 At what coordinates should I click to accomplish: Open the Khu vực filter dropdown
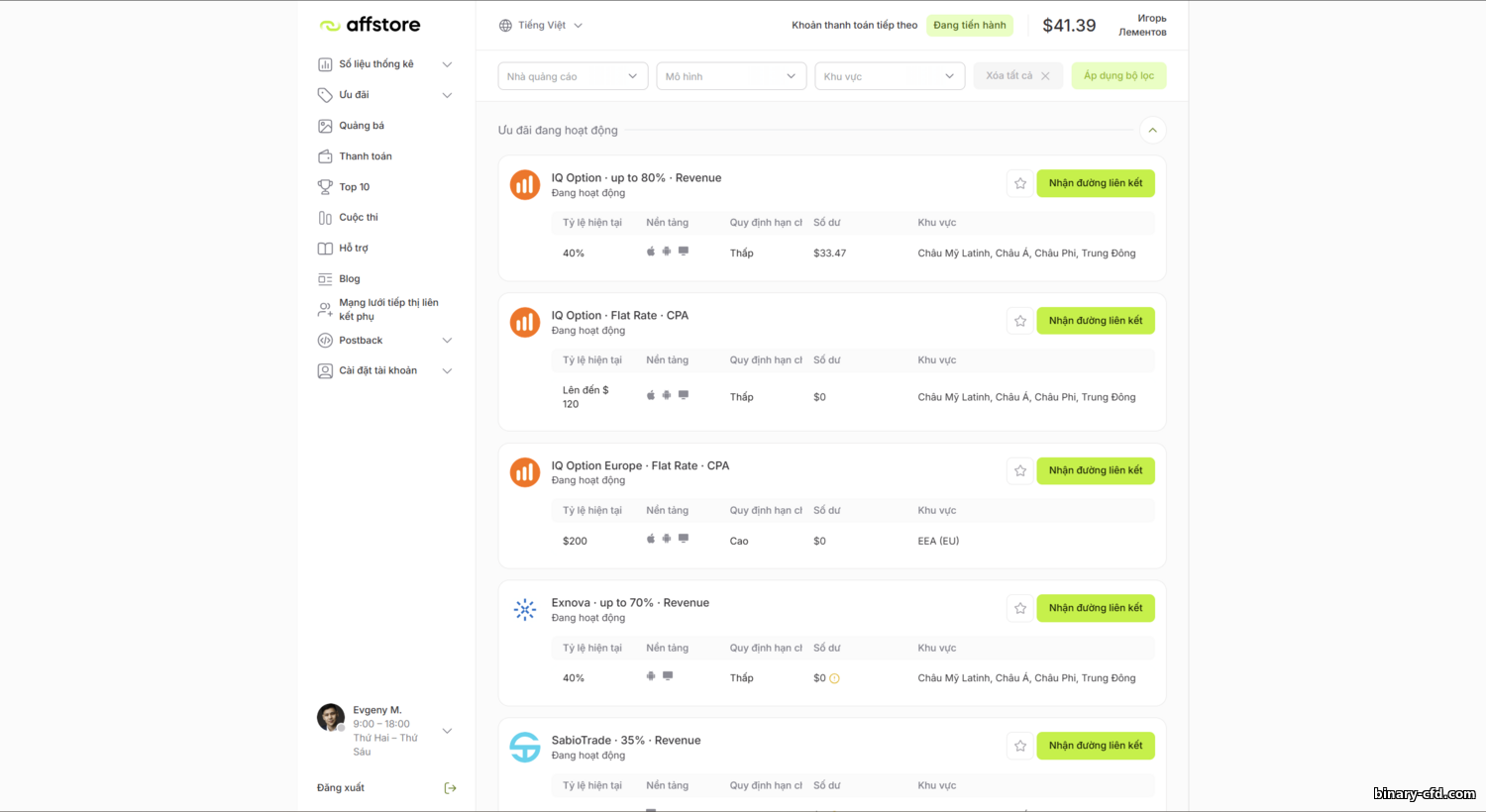890,76
